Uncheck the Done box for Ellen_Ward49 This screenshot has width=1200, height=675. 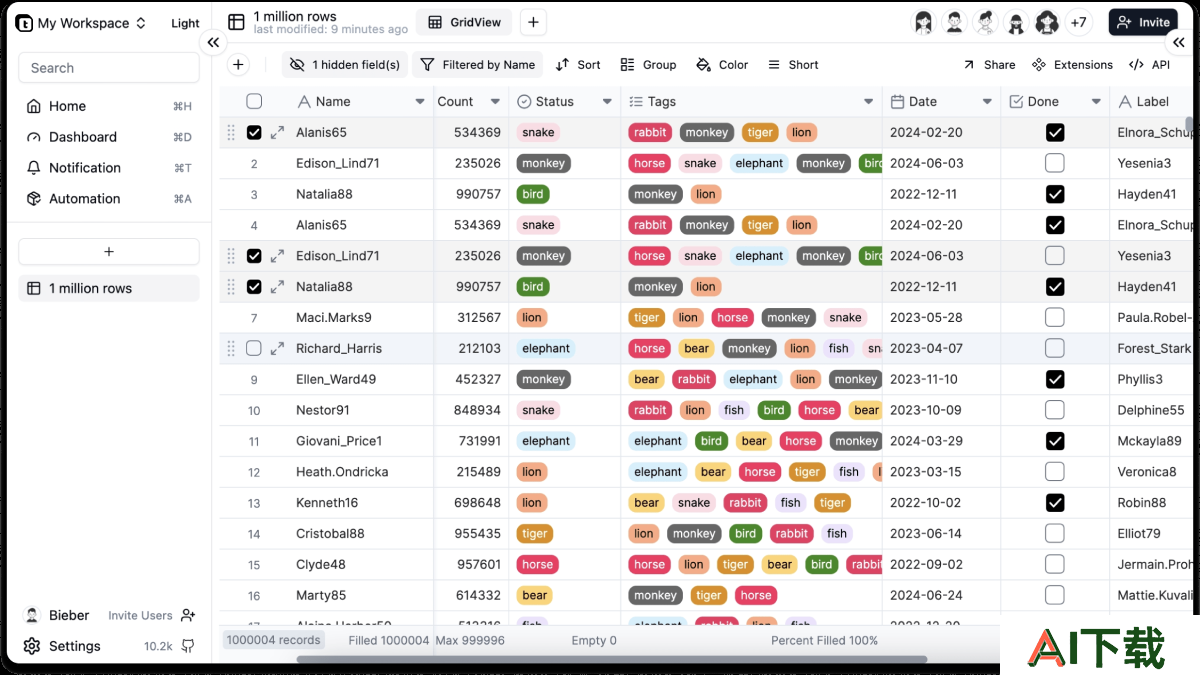[x=1054, y=379]
